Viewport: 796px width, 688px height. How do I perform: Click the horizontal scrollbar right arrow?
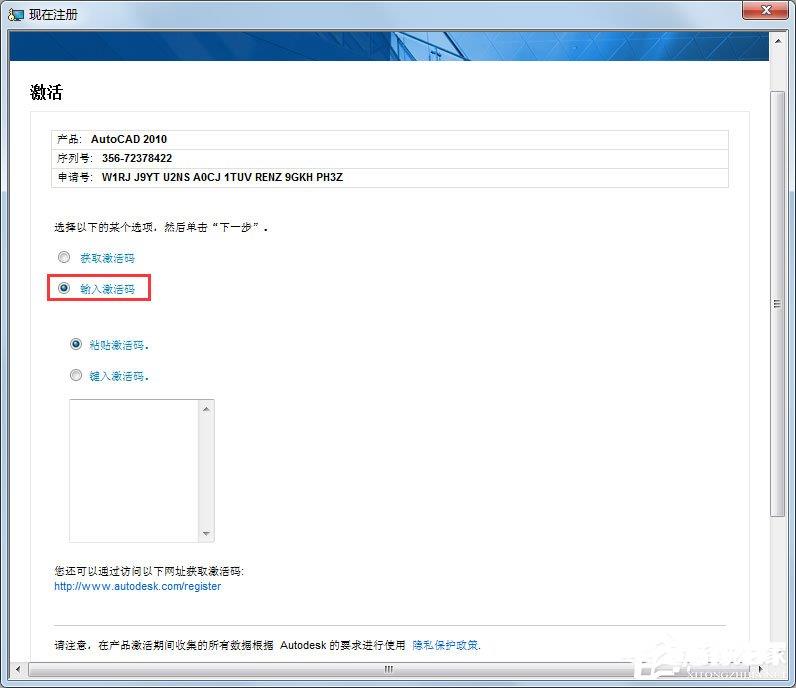tap(760, 669)
